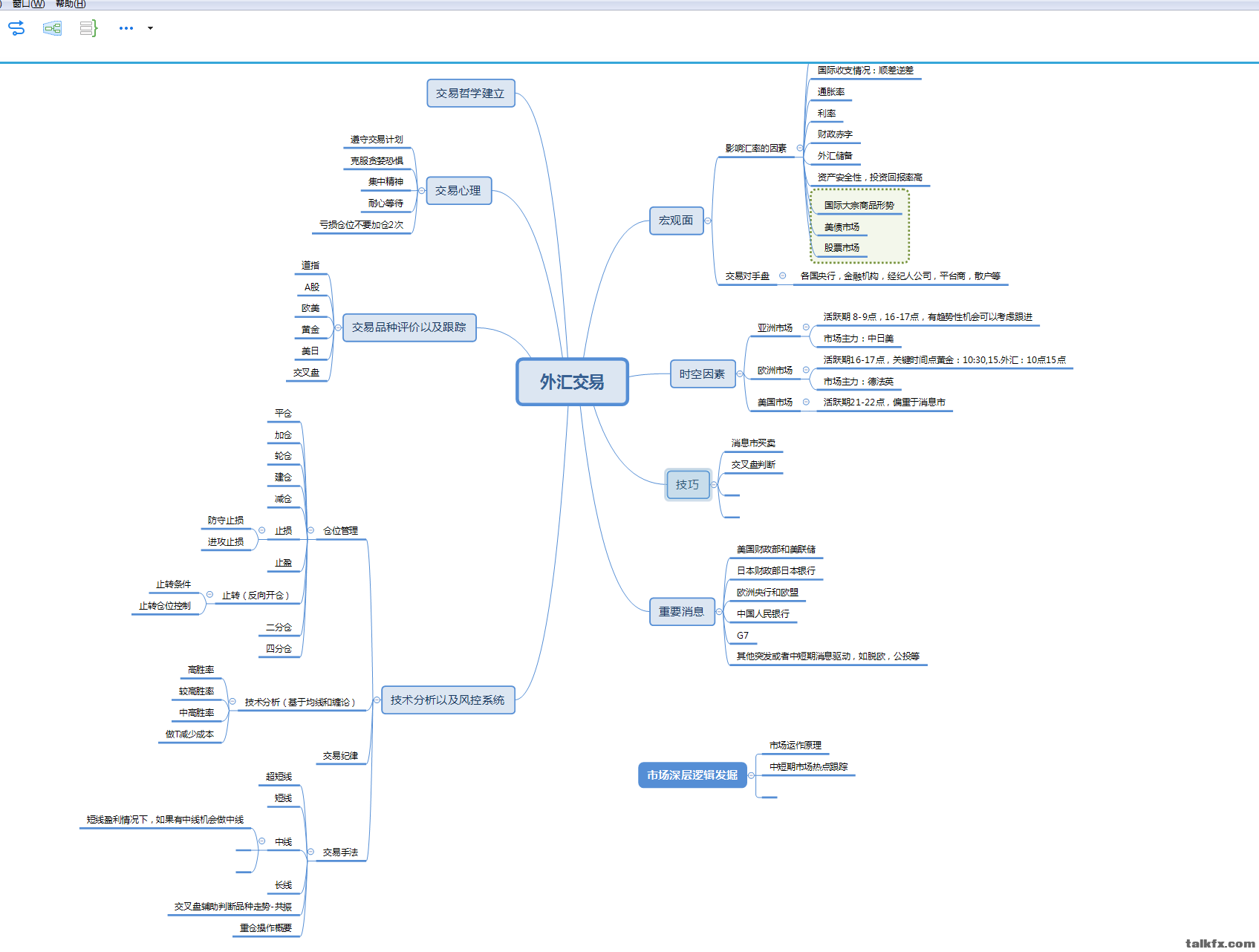
Task: Collapse the 仓位管理 subtopics
Action: (x=311, y=530)
